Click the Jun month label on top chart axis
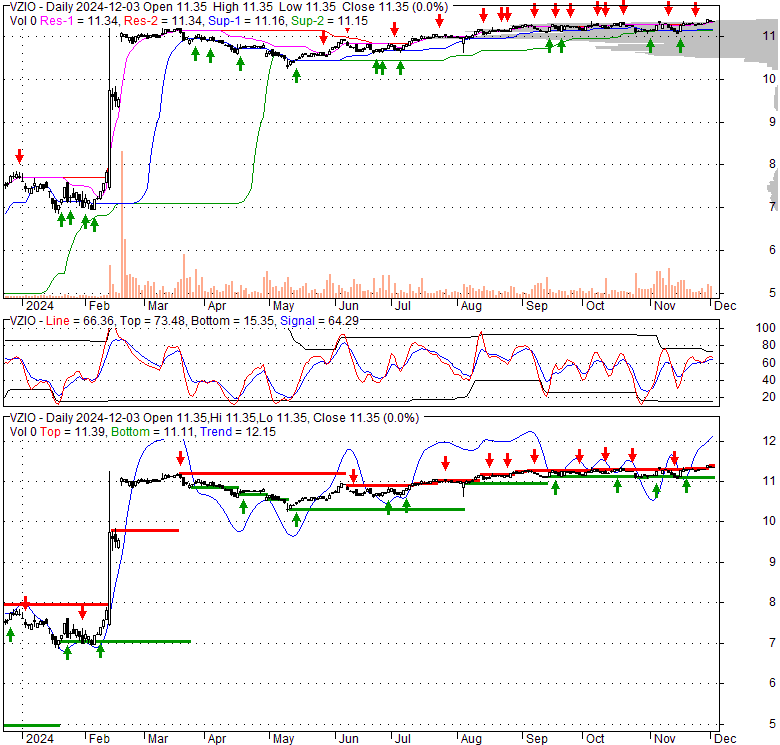This screenshot has width=780, height=745. (x=348, y=305)
